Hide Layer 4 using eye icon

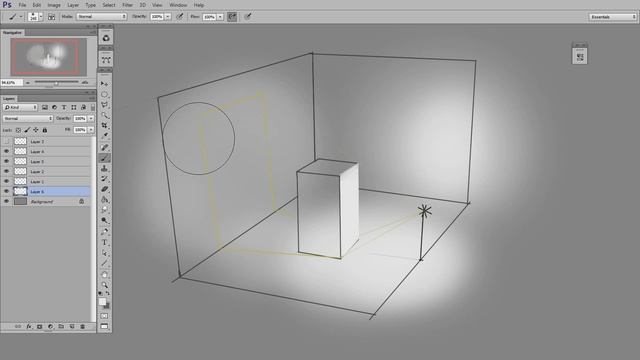(6, 151)
